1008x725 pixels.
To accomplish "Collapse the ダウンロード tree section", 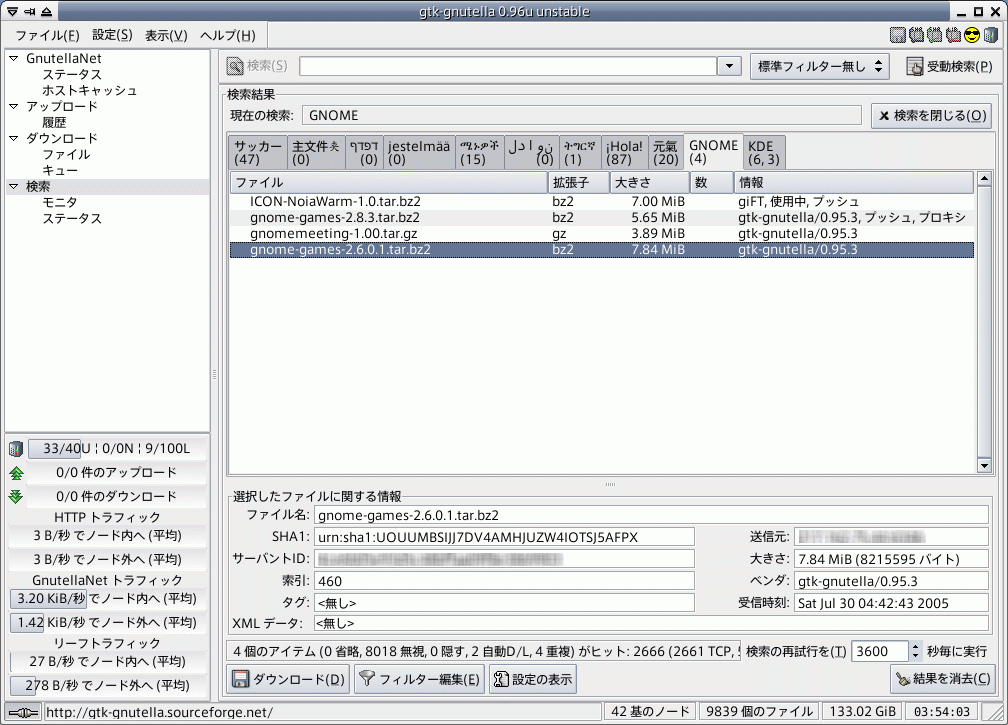I will point(14,139).
